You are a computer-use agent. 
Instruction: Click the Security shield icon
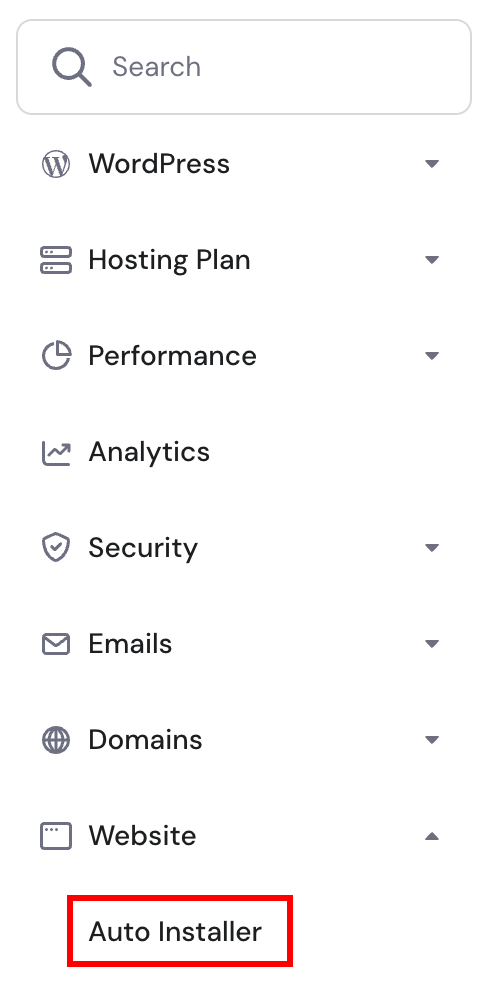pos(56,548)
